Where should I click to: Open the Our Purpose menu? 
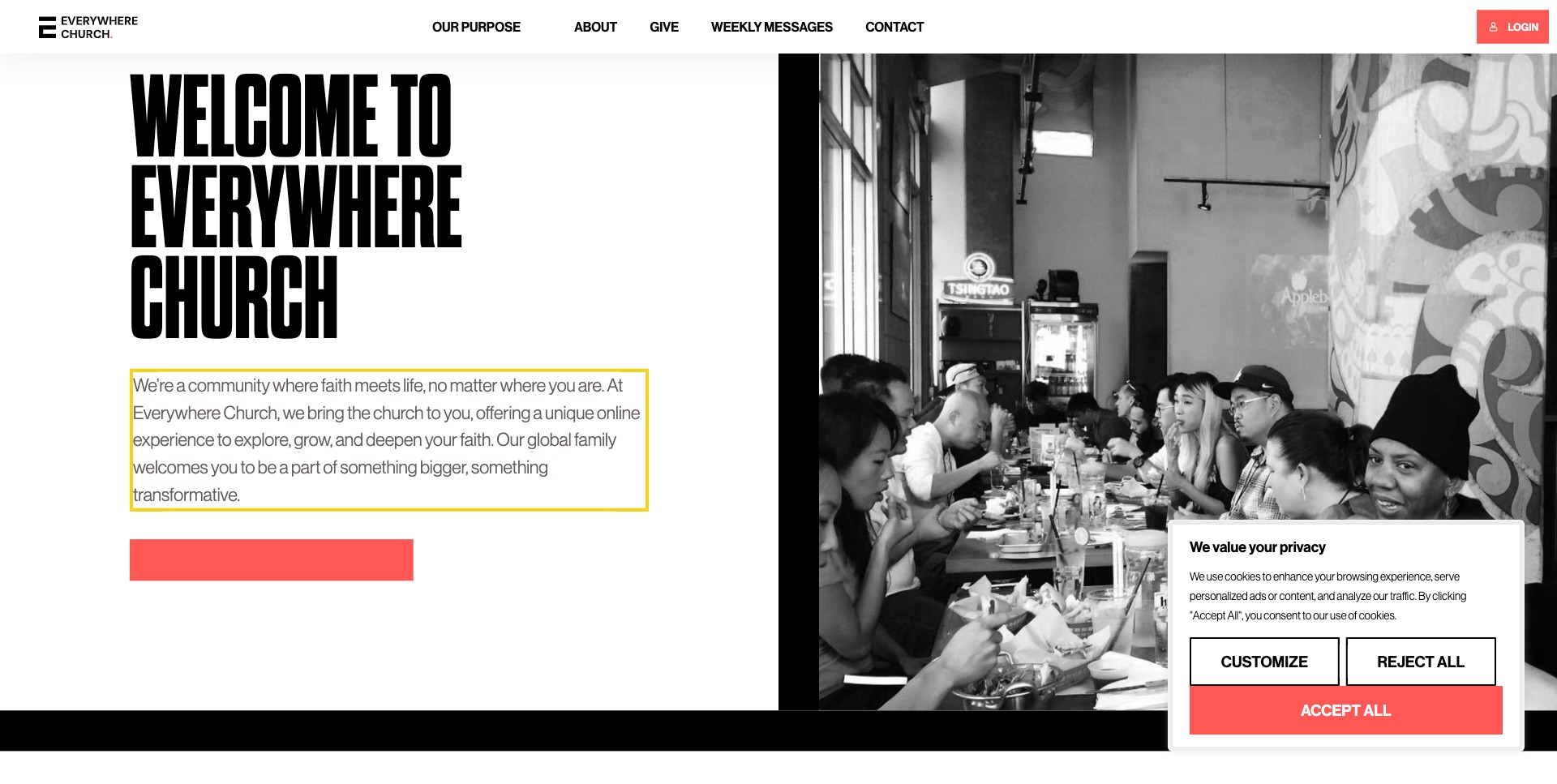(x=476, y=27)
